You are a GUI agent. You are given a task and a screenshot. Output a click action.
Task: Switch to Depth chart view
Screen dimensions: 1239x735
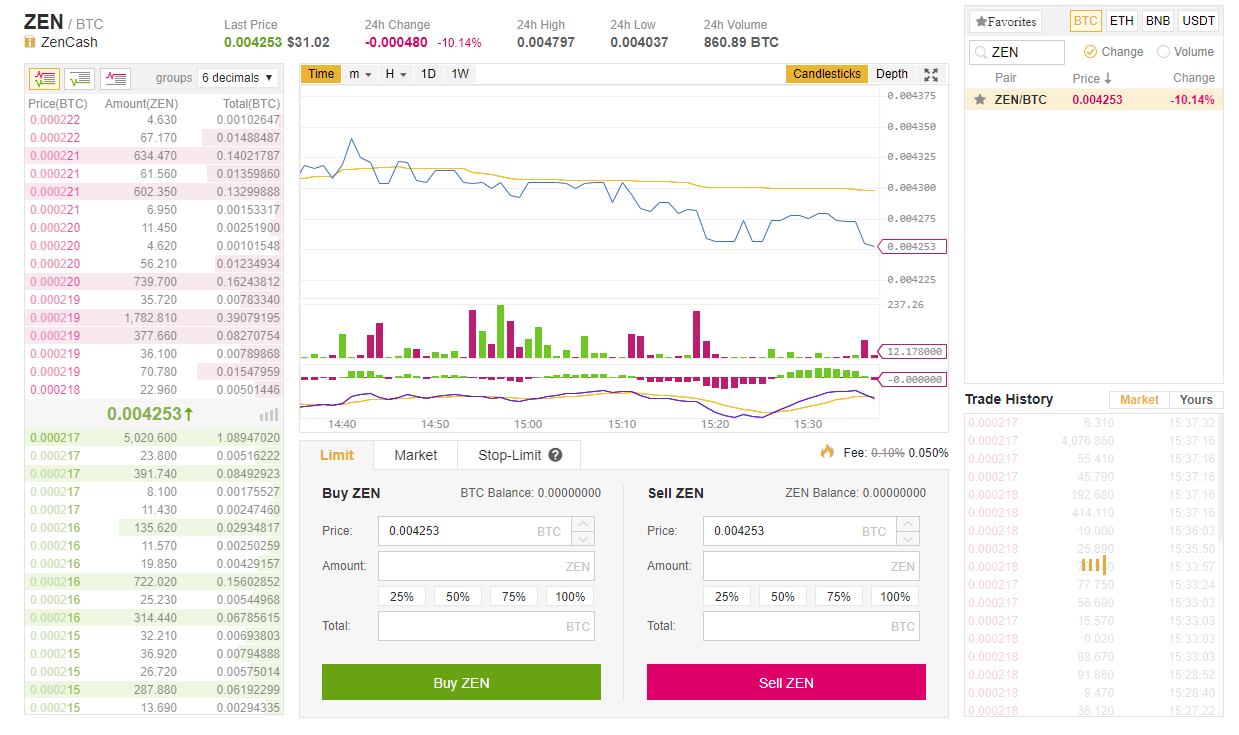892,74
